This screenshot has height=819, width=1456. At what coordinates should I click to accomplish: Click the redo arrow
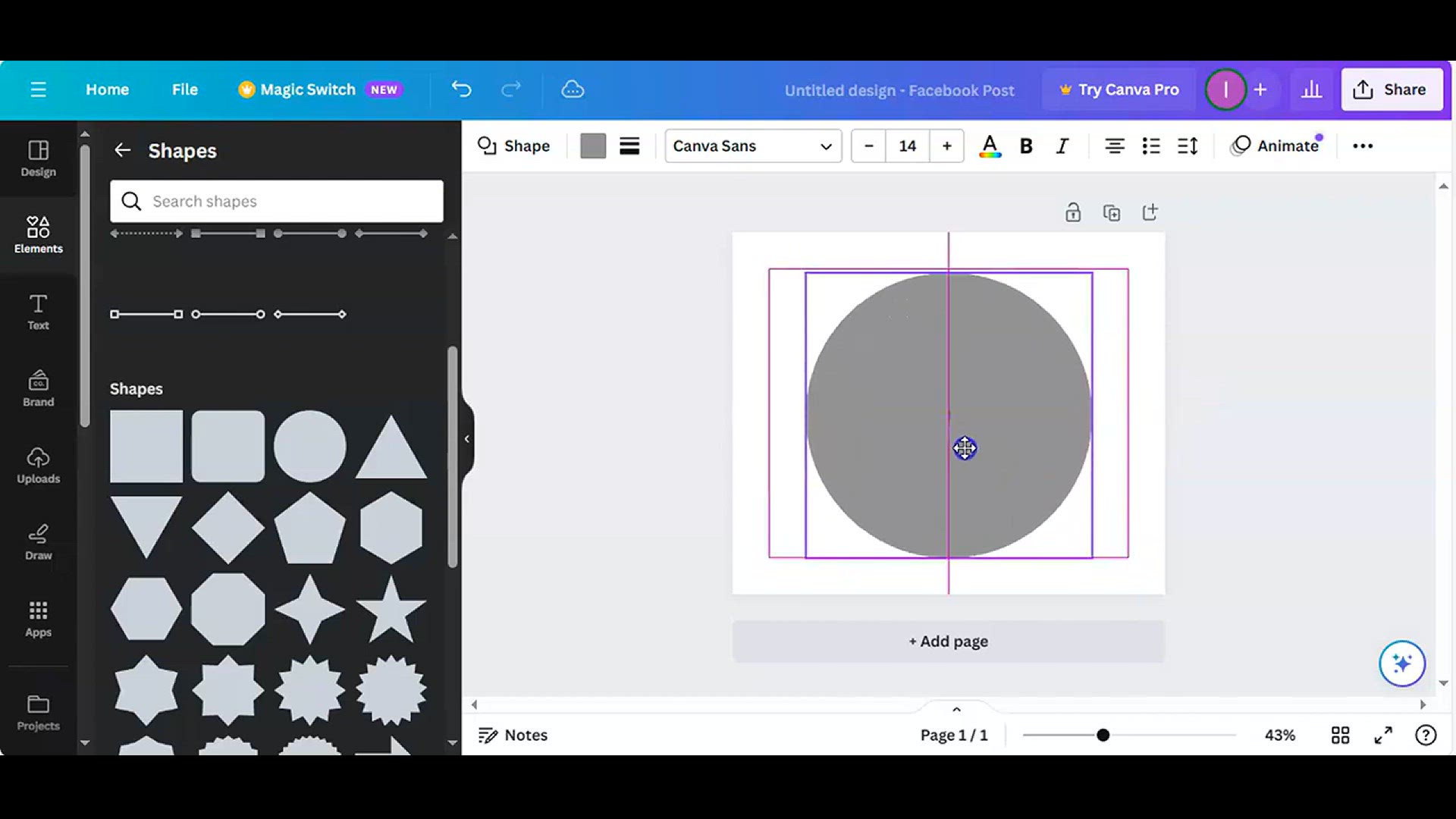511,89
